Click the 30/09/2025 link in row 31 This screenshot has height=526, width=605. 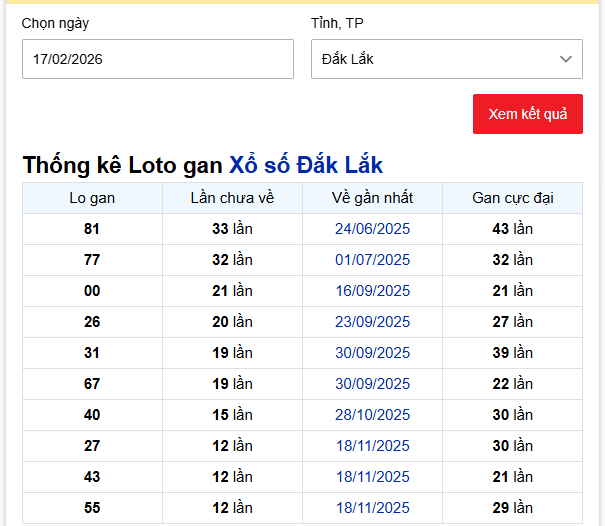tap(372, 353)
